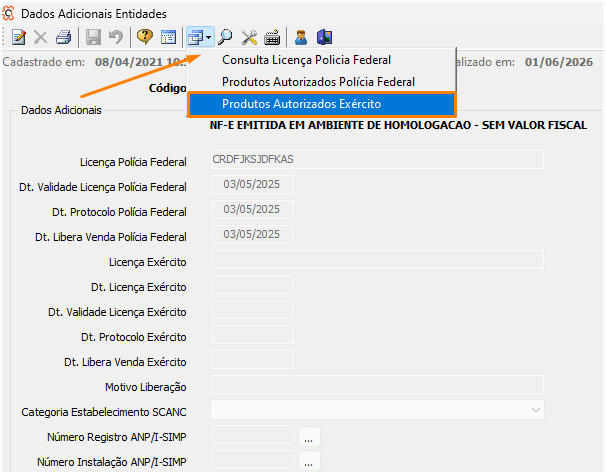The height and width of the screenshot is (472, 606).
Task: Click the exit door picture icon
Action: point(325,37)
